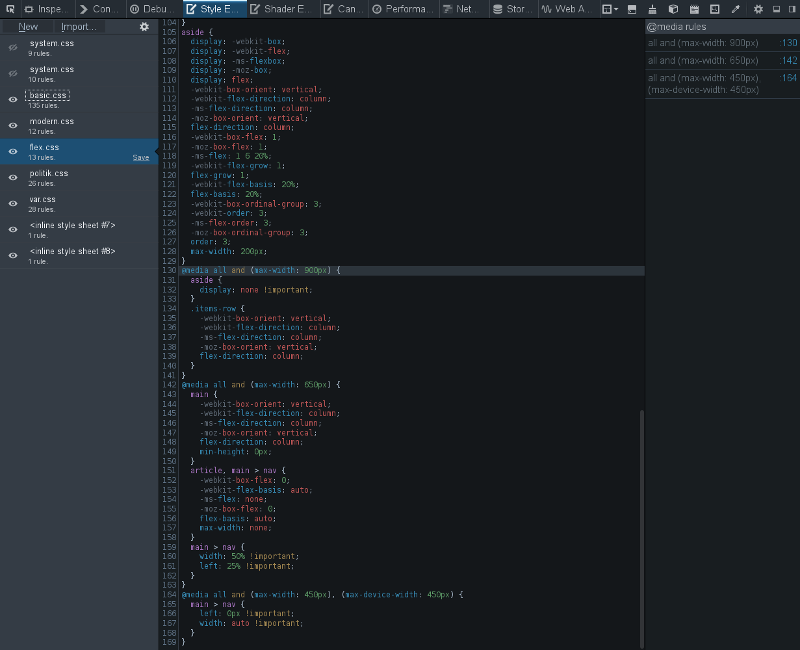The image size is (800, 650).
Task: Disable the politik.css stylesheet eye icon
Action: click(13, 177)
